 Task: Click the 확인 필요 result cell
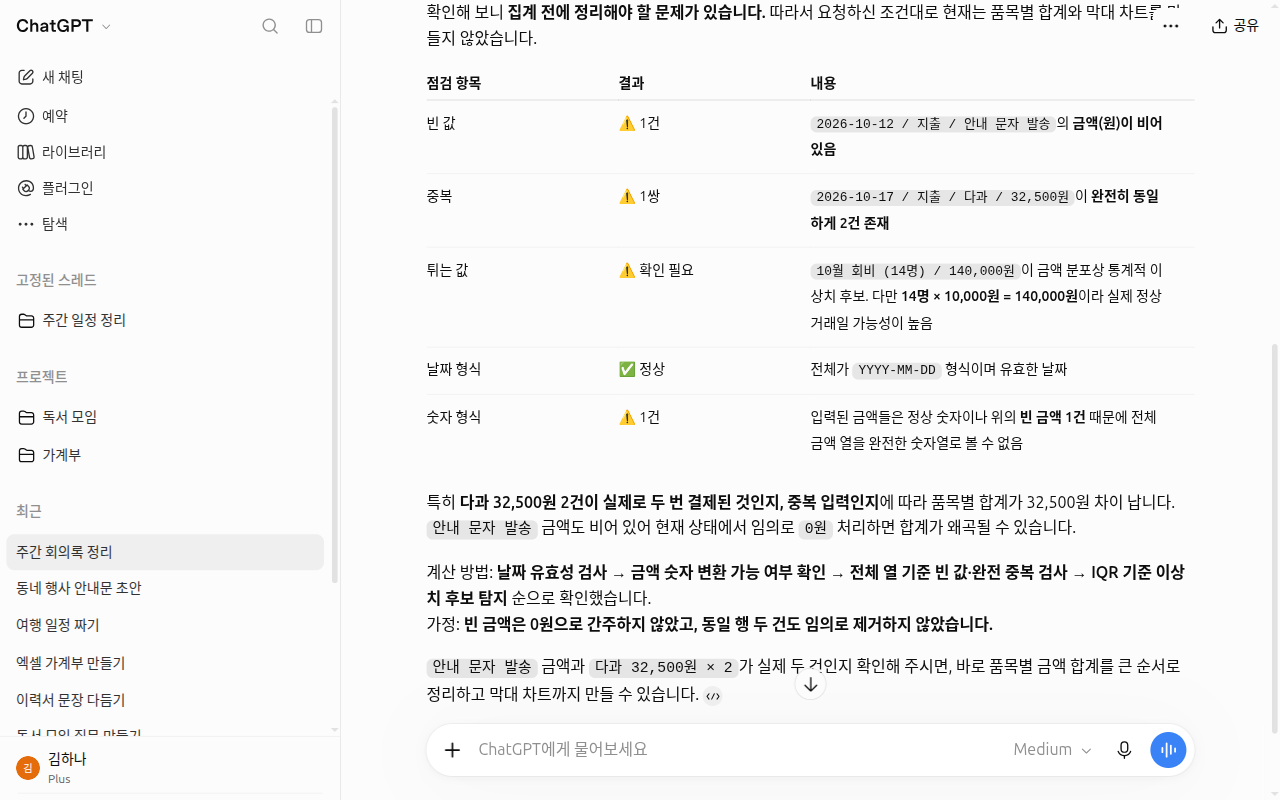click(x=656, y=270)
